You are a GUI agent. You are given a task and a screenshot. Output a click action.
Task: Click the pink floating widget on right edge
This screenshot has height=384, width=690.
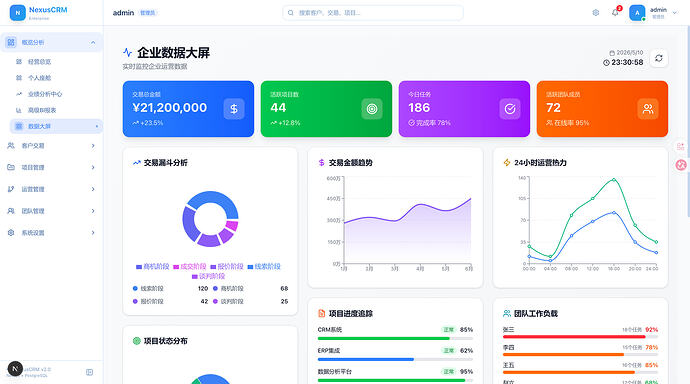click(681, 165)
